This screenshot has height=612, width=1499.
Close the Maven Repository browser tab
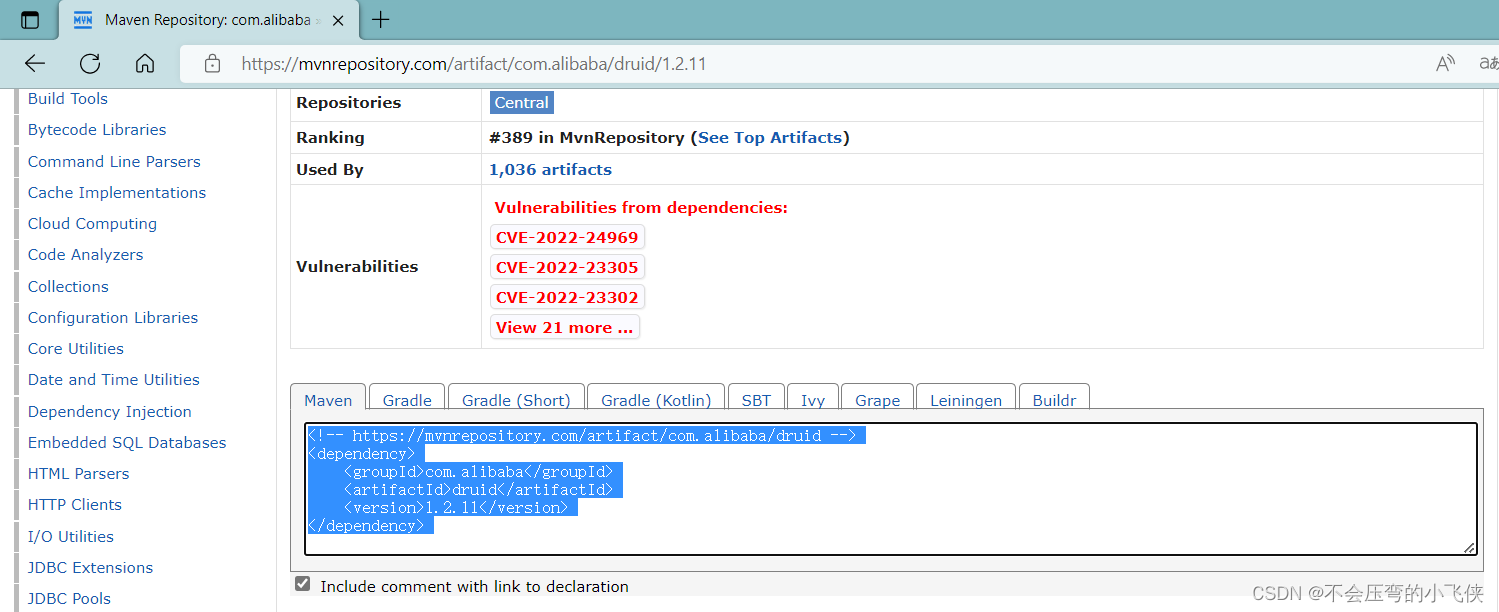pos(339,20)
